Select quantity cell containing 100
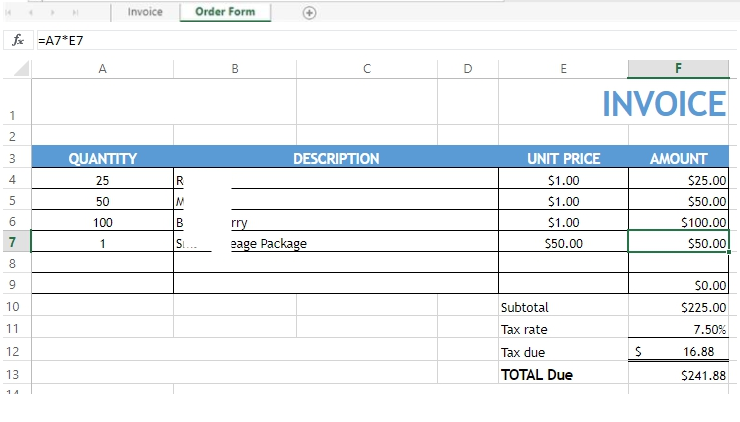This screenshot has height=422, width=740. [x=102, y=221]
